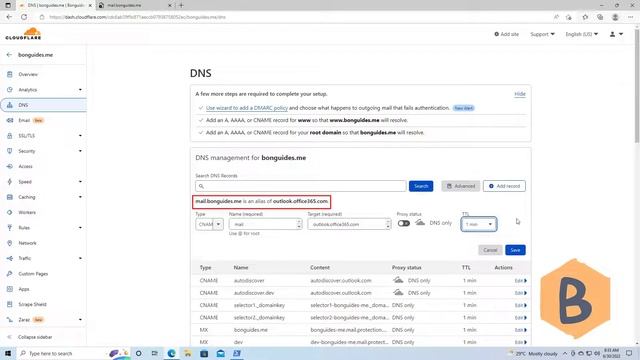Click the Name field containing mail

click(x=265, y=224)
